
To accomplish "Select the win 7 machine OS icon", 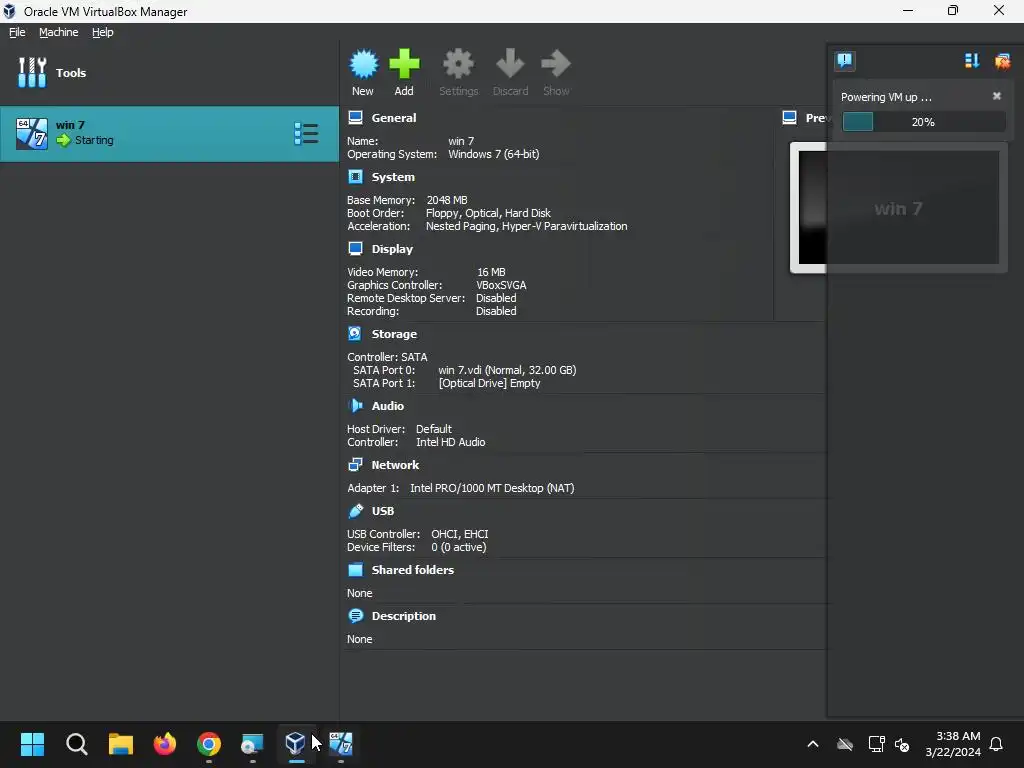I will pyautogui.click(x=32, y=134).
